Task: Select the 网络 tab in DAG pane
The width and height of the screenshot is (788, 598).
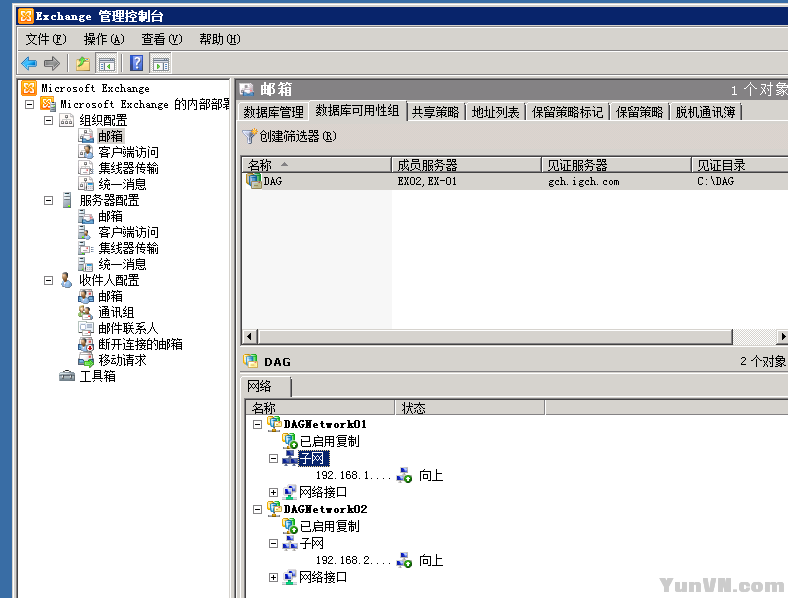Action: [x=265, y=386]
